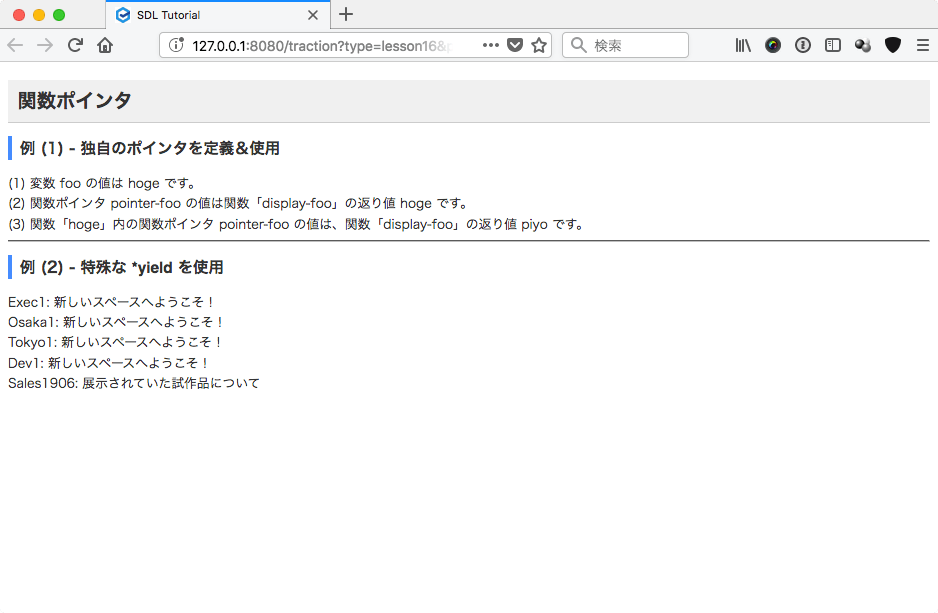
Task: Open the Firefox hamburger menu
Action: tap(922, 45)
